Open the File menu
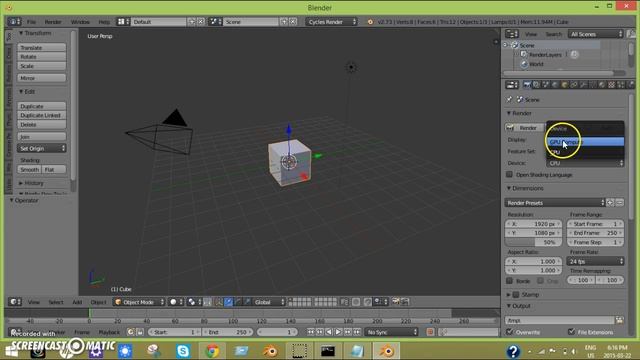 click(x=31, y=22)
